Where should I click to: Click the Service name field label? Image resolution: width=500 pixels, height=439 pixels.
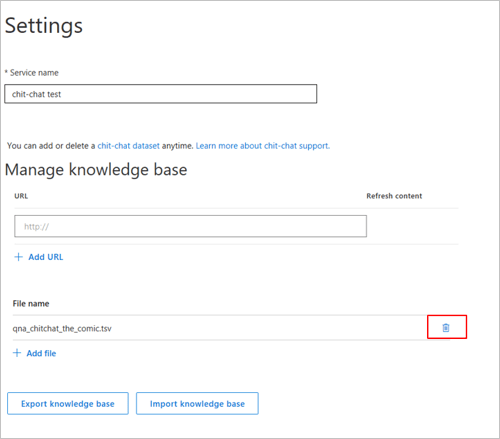[32, 73]
